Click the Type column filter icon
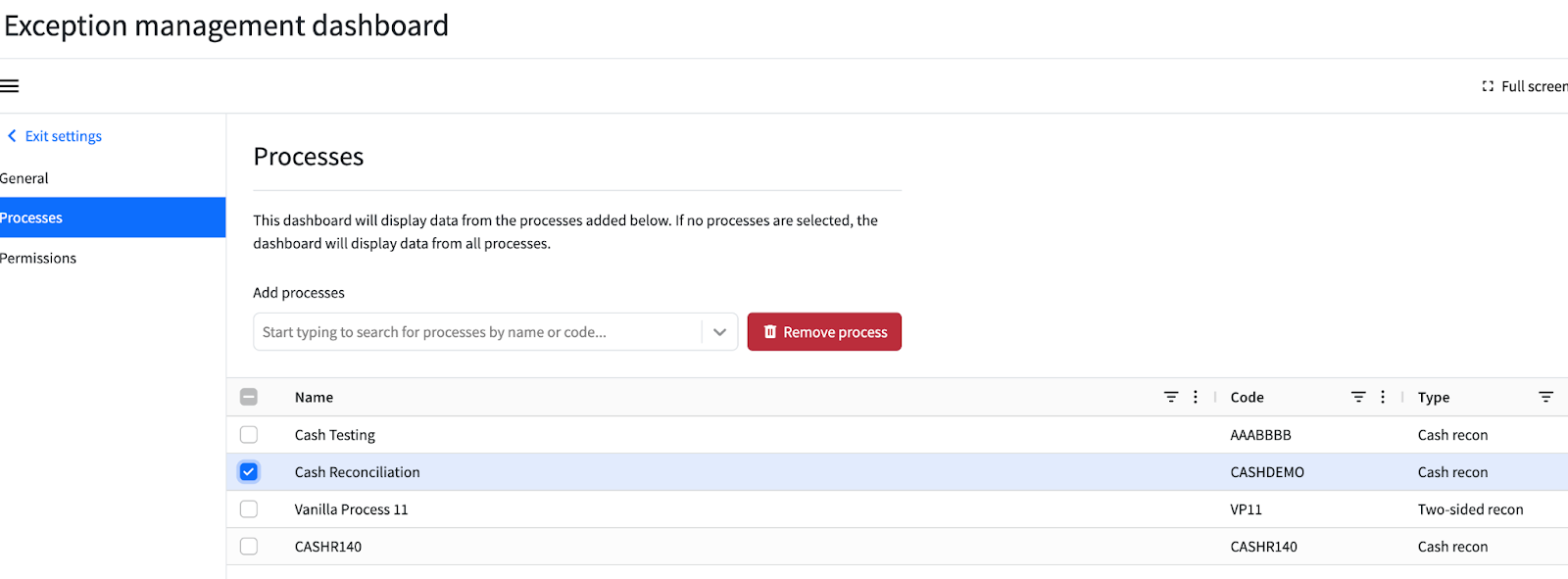Image resolution: width=1568 pixels, height=579 pixels. tap(1545, 397)
